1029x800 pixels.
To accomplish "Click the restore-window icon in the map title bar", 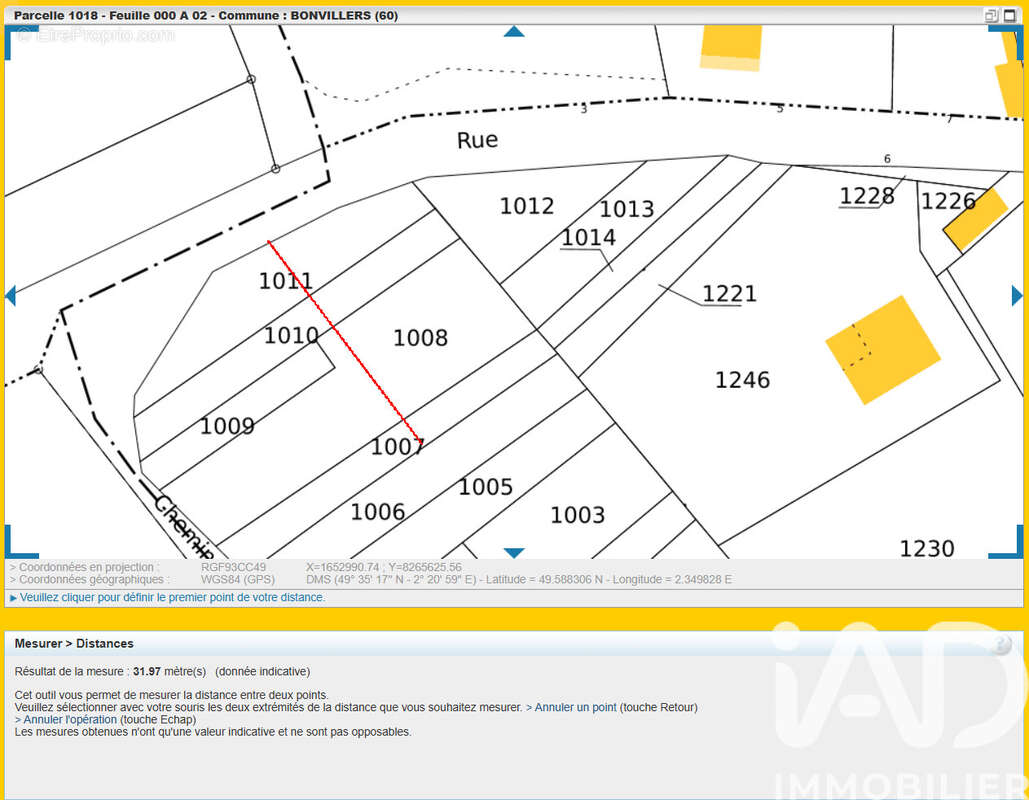I will coord(992,15).
